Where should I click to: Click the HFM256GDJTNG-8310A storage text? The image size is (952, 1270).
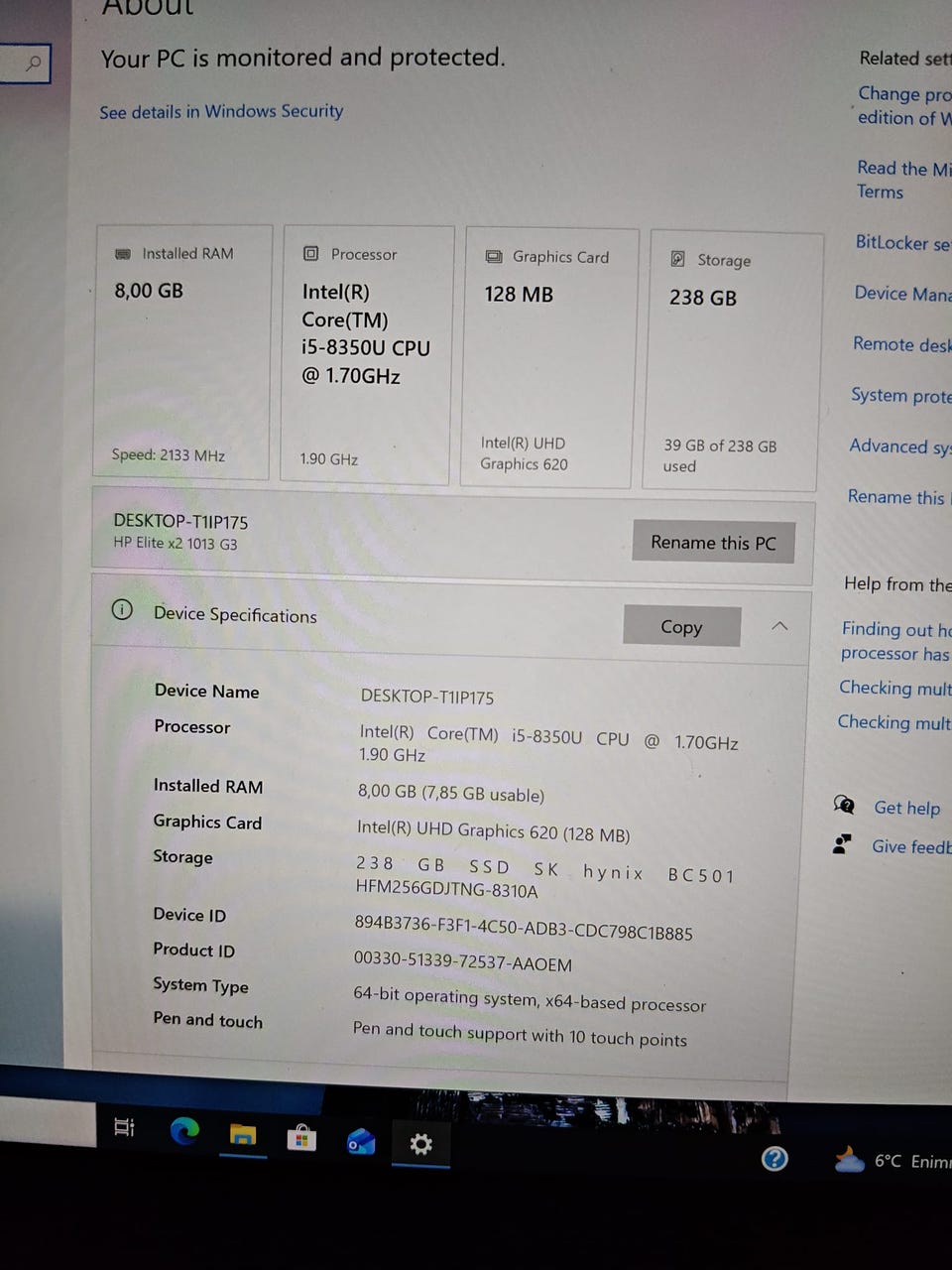point(446,889)
